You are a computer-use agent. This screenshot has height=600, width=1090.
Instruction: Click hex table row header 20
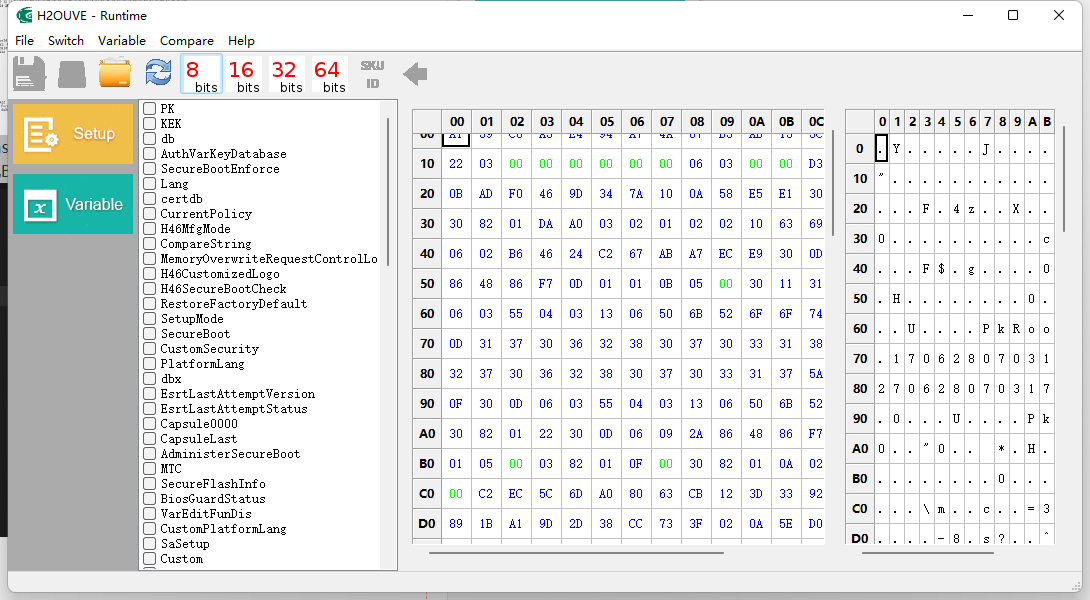tap(427, 194)
